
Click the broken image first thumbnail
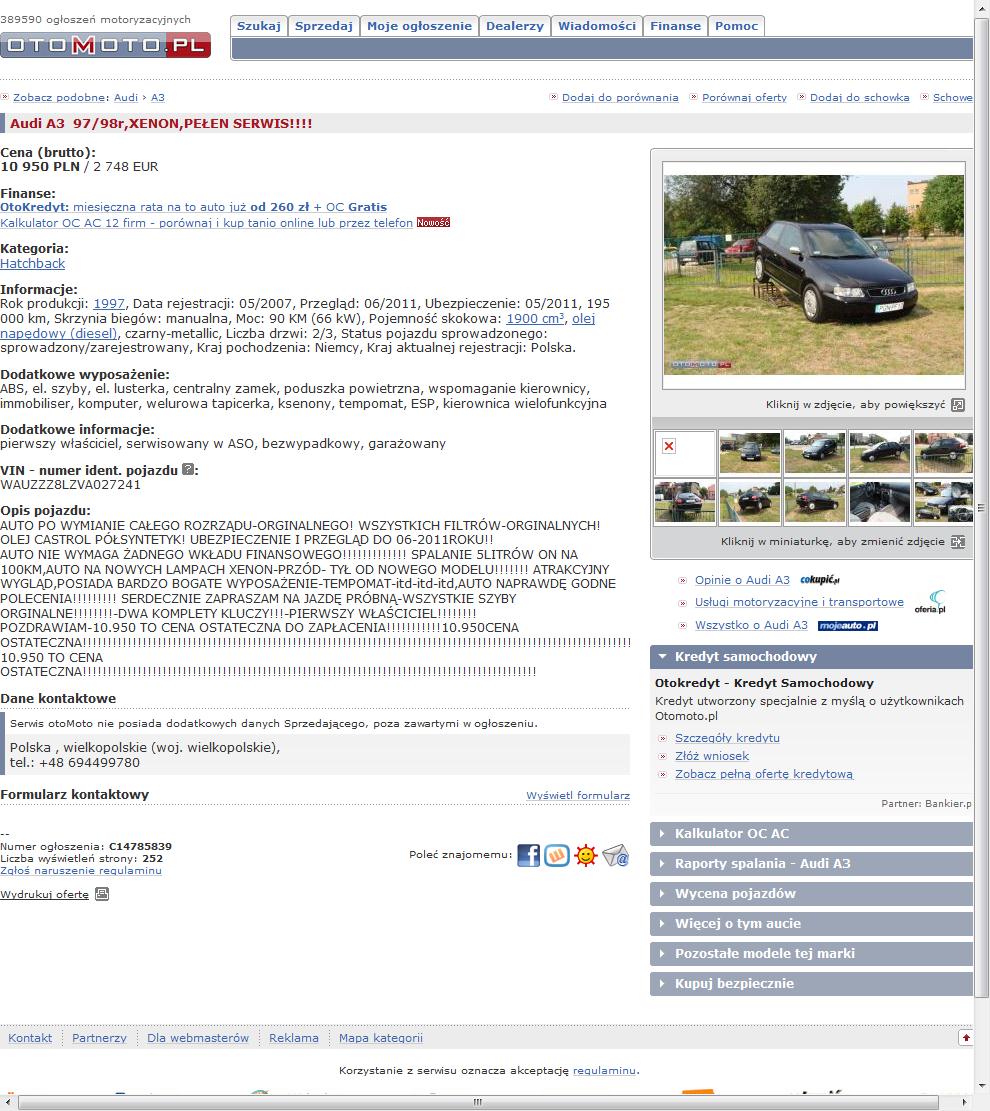pyautogui.click(x=685, y=453)
